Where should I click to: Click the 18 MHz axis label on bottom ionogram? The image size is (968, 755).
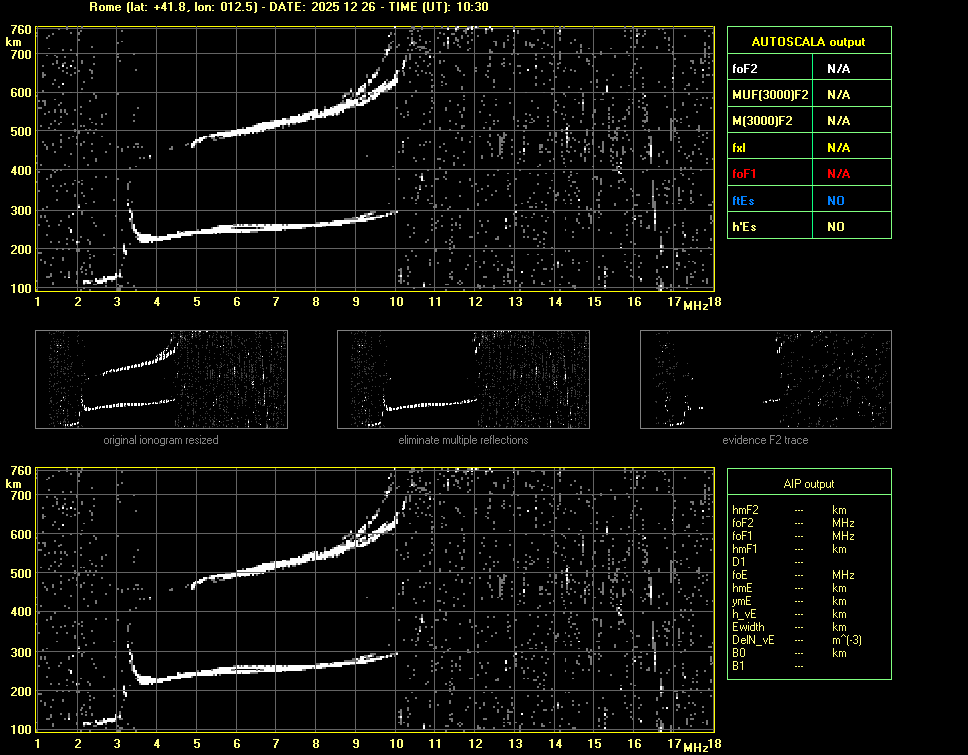[714, 744]
